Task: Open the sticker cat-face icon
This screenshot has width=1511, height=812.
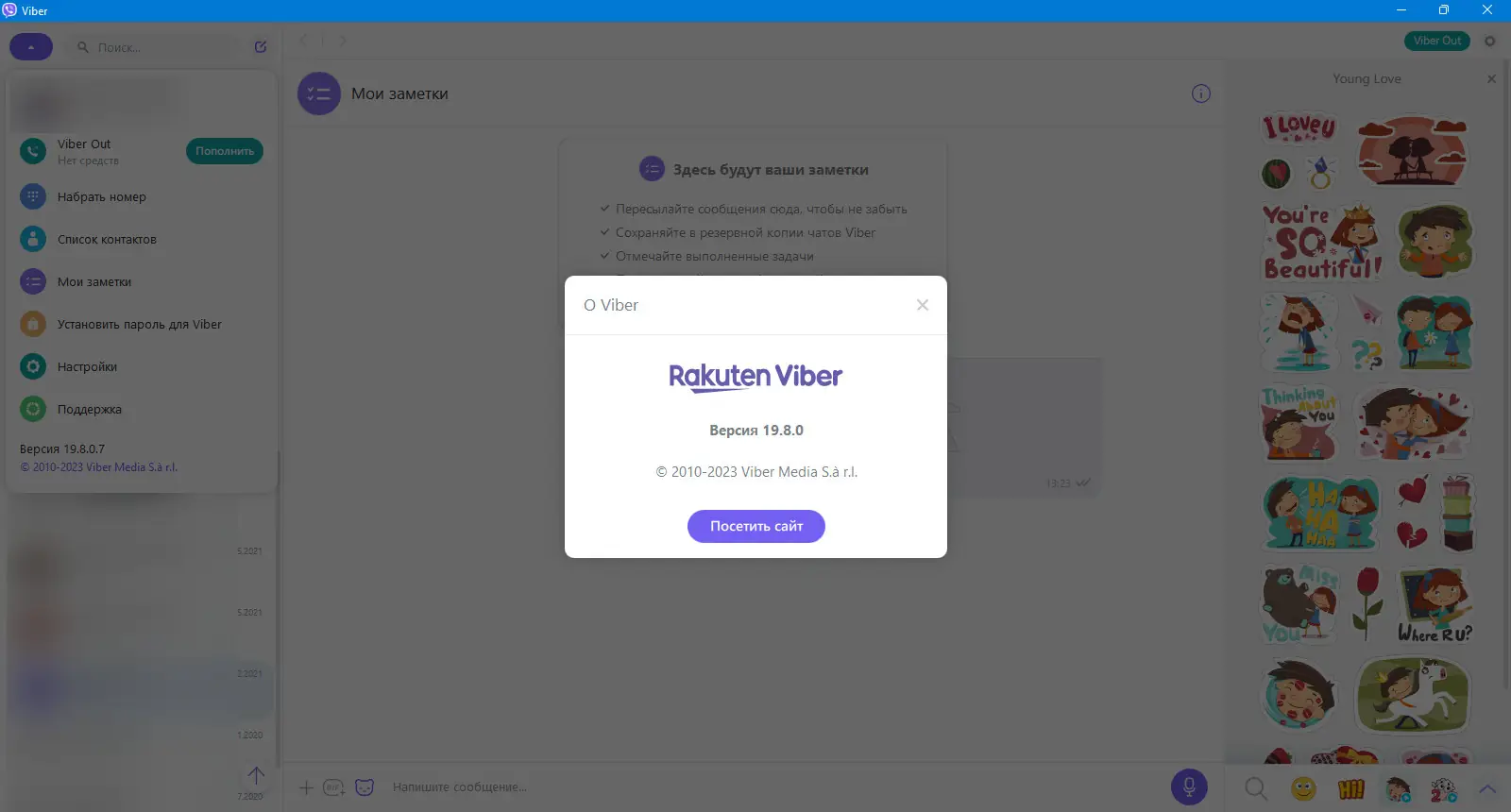Action: click(x=365, y=787)
